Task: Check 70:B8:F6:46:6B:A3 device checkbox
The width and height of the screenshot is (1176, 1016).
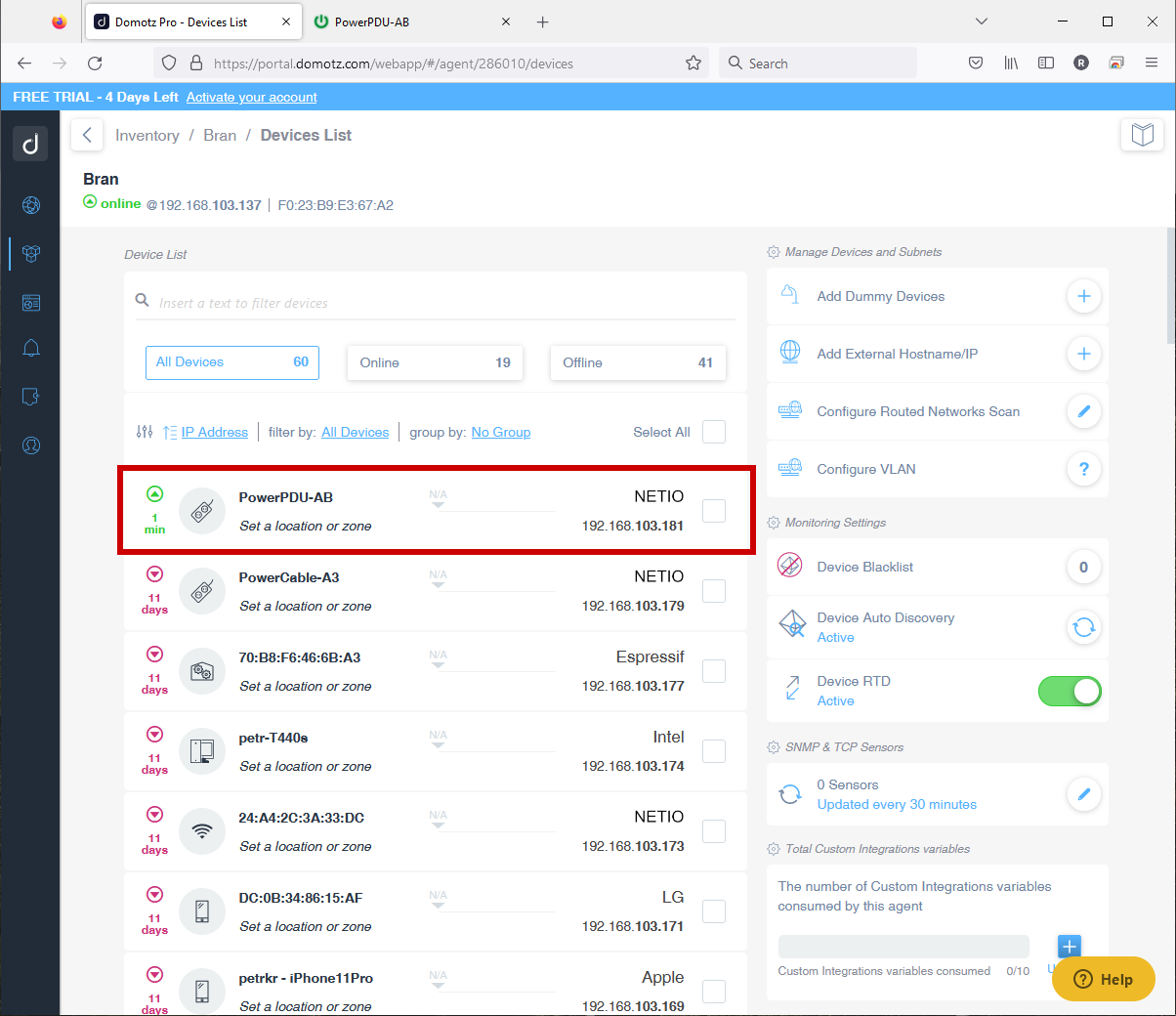Action: 714,670
